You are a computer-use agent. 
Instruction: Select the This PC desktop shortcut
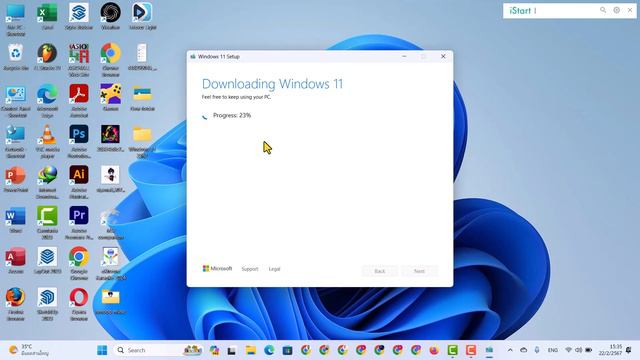coord(16,19)
